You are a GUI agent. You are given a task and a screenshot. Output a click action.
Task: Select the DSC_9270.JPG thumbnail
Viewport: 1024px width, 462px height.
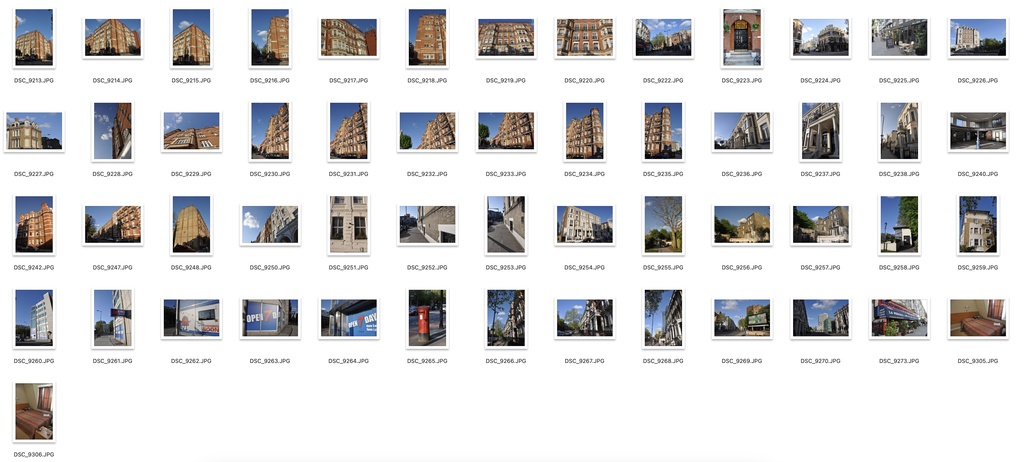click(820, 318)
